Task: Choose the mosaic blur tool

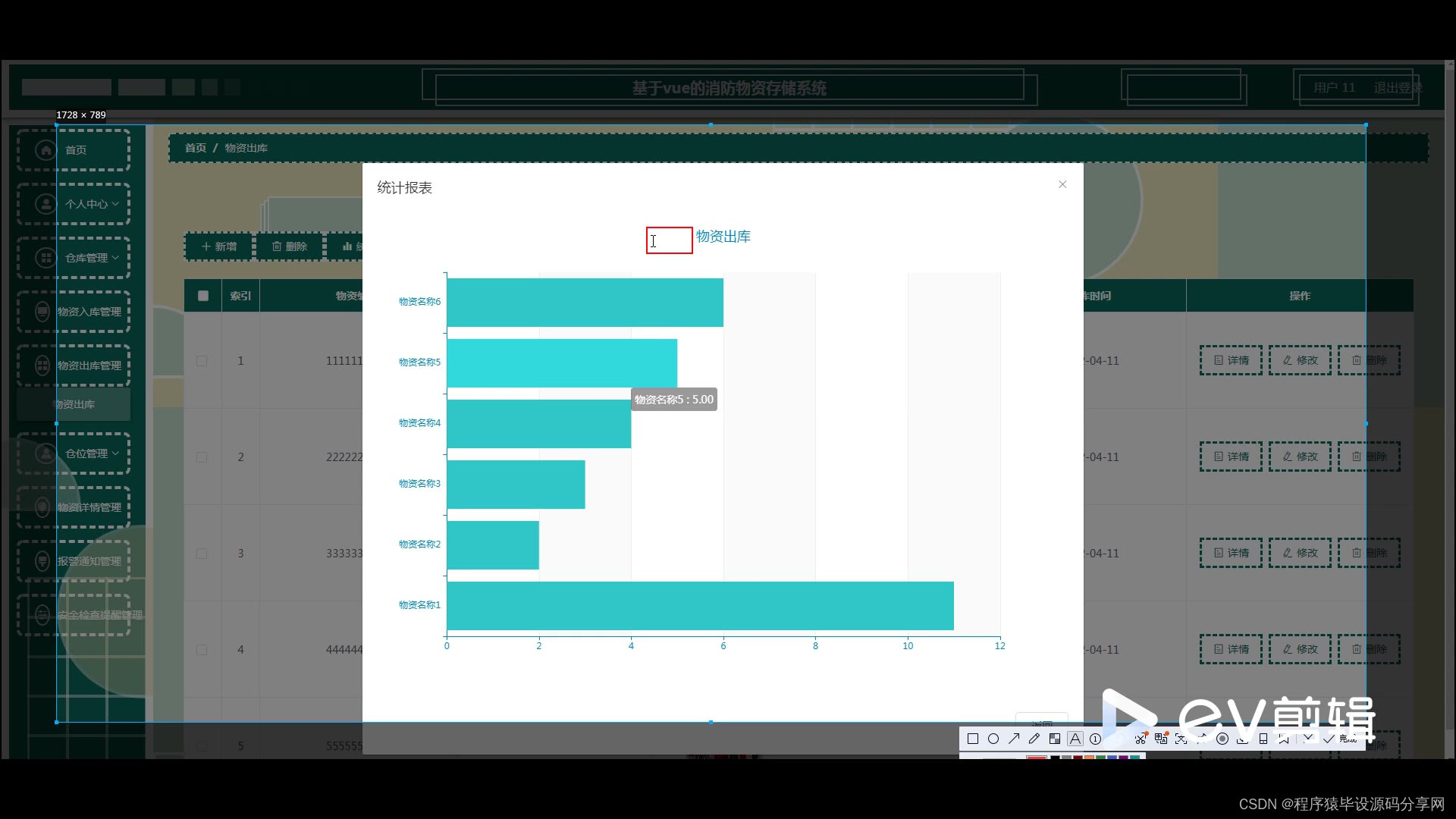Action: pyautogui.click(x=1055, y=739)
